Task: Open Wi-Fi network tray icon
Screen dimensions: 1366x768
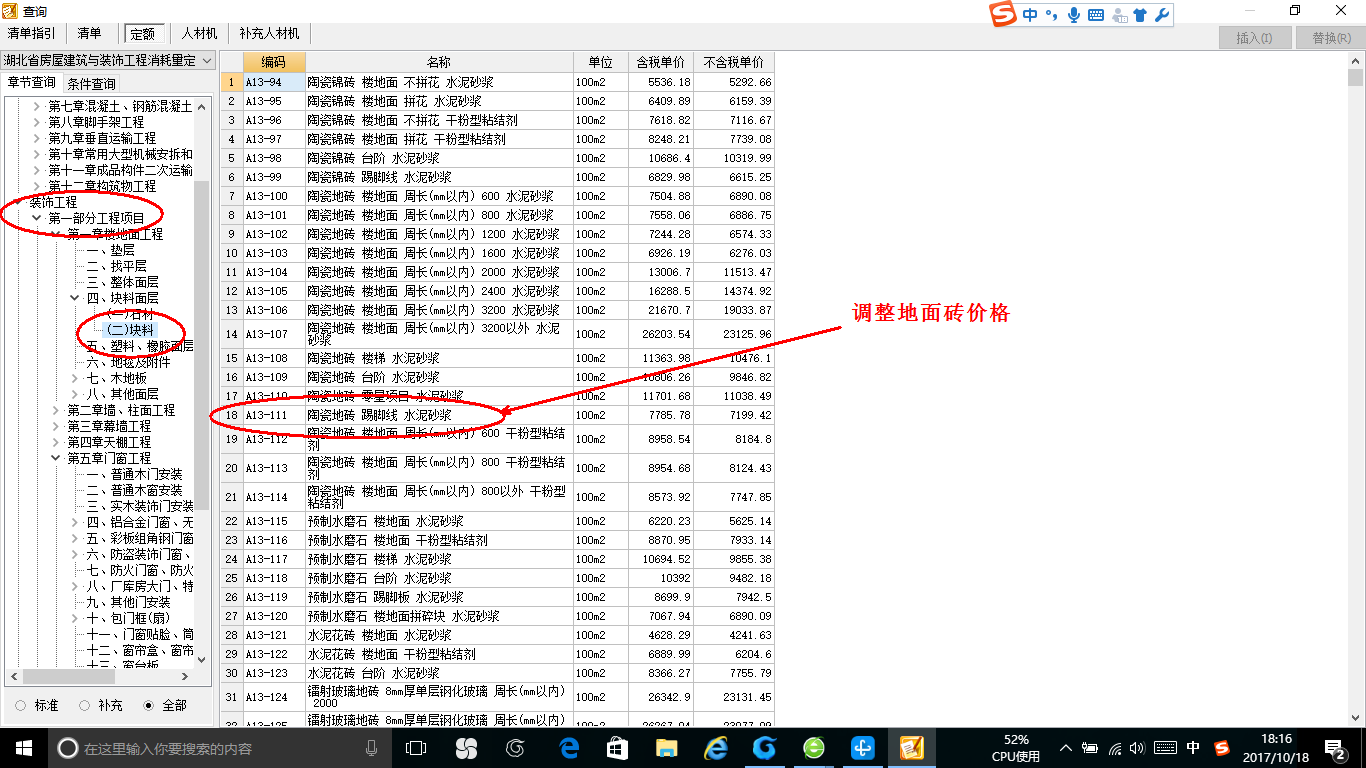Action: point(1115,748)
